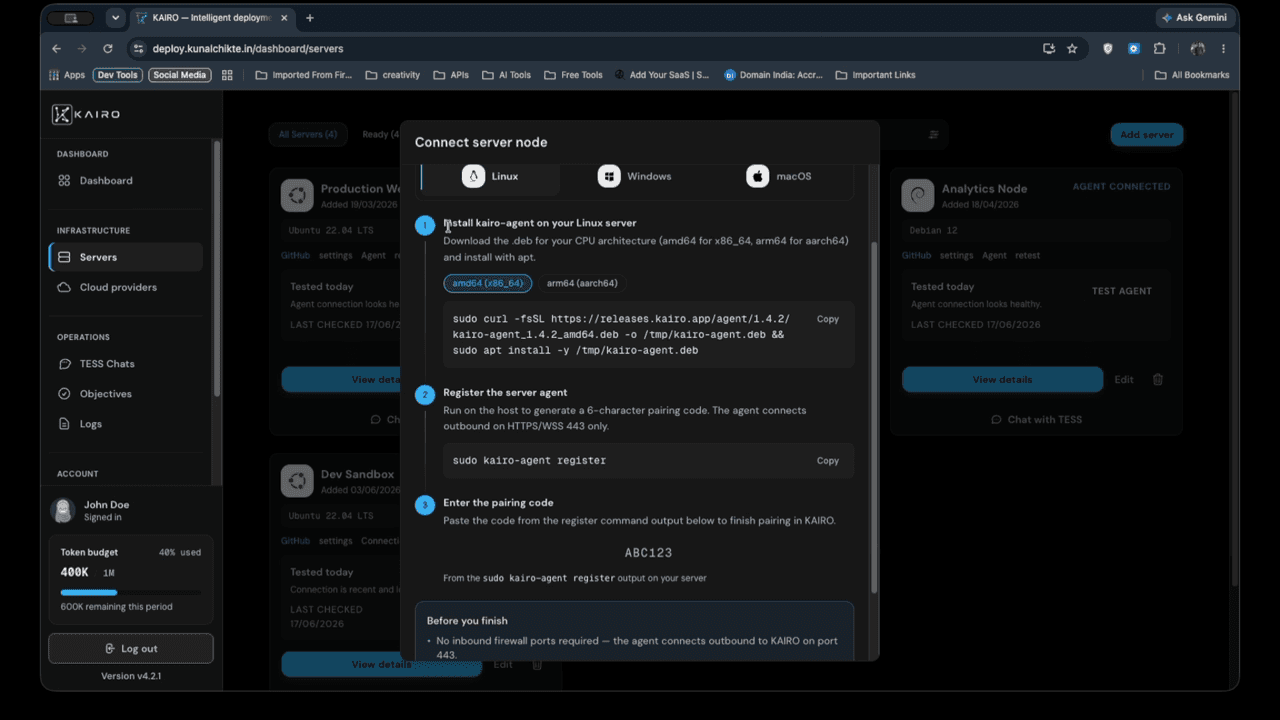
Task: Open the Social Media bookmark group
Action: 180,75
